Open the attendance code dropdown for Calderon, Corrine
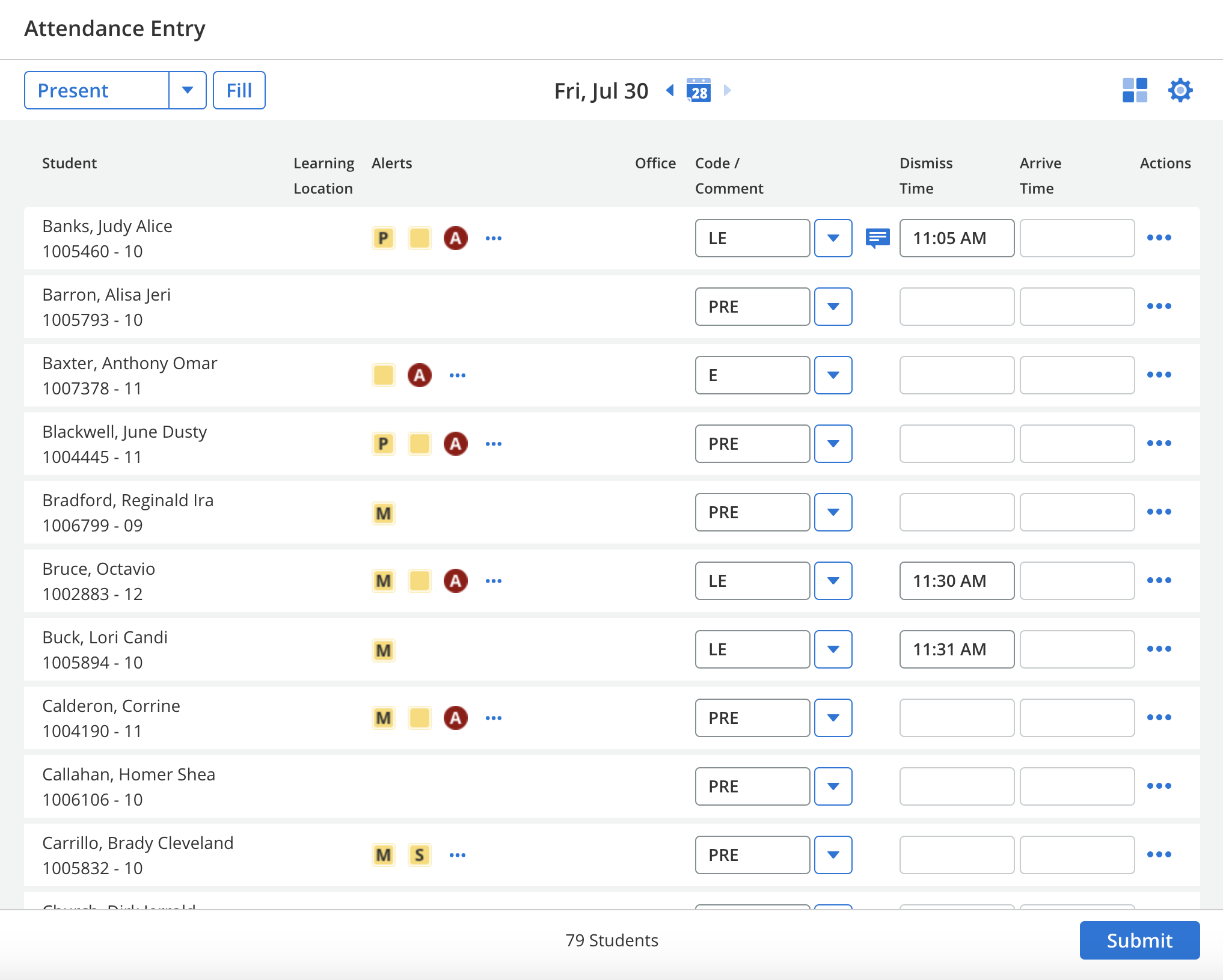Image resolution: width=1223 pixels, height=980 pixels. tap(833, 717)
